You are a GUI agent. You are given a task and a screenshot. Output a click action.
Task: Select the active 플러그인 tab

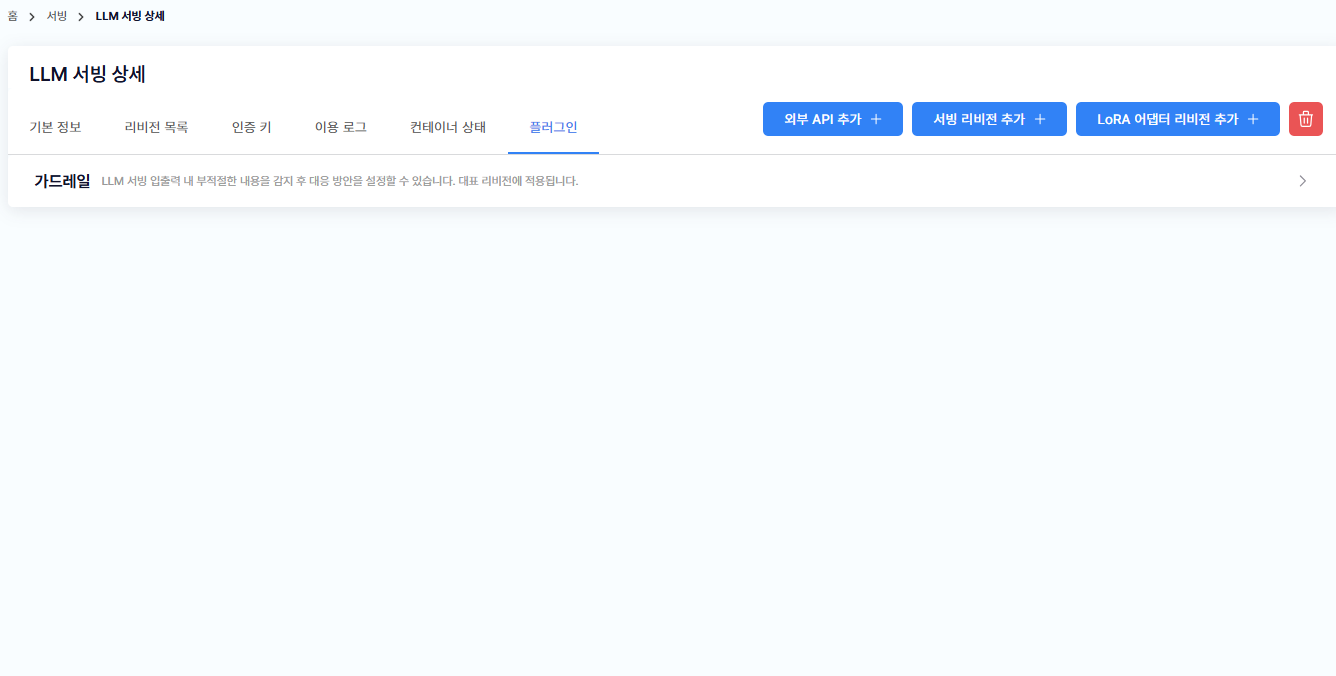553,127
